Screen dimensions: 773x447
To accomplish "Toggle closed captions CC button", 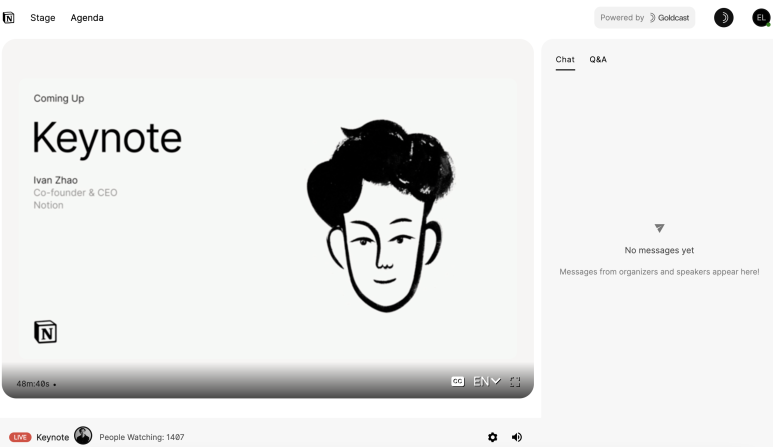I will (x=457, y=381).
